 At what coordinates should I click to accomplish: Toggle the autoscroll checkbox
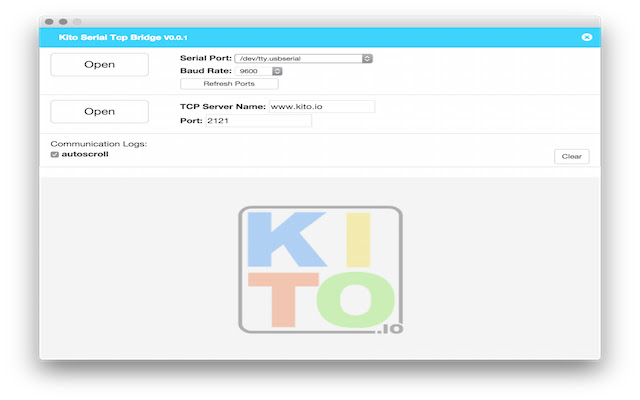(55, 154)
